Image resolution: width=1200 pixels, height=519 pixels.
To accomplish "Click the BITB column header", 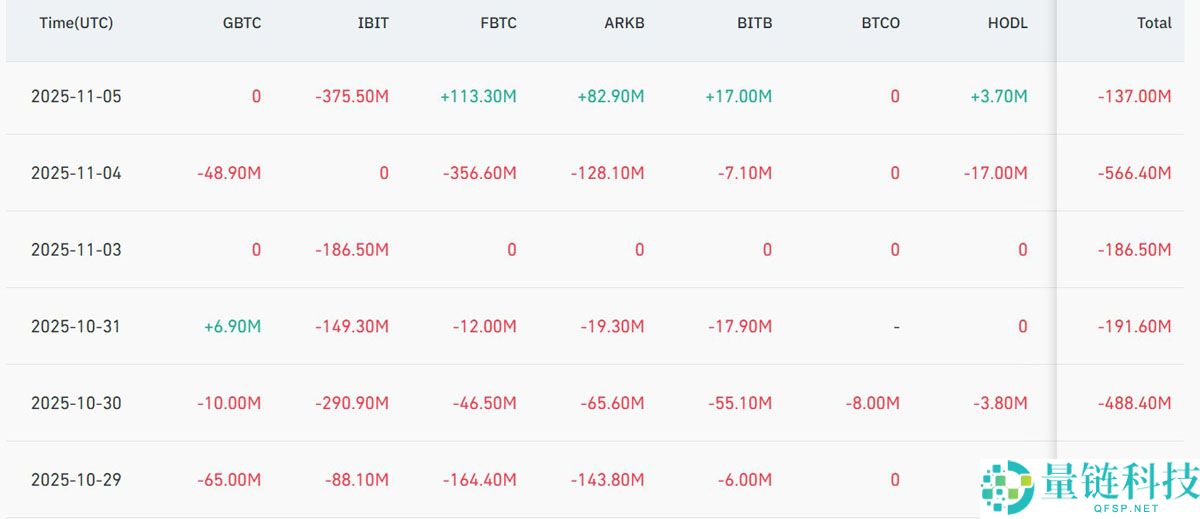I will (753, 23).
